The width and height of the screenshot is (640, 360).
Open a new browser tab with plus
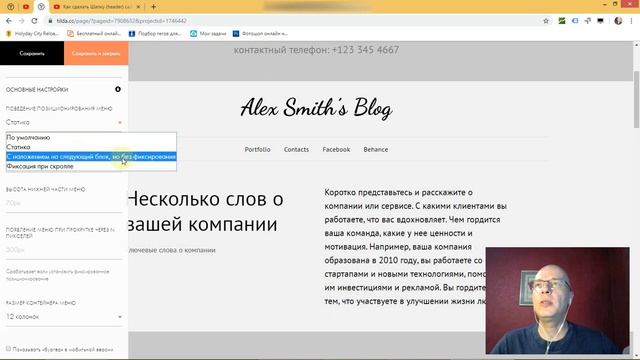(153, 7)
